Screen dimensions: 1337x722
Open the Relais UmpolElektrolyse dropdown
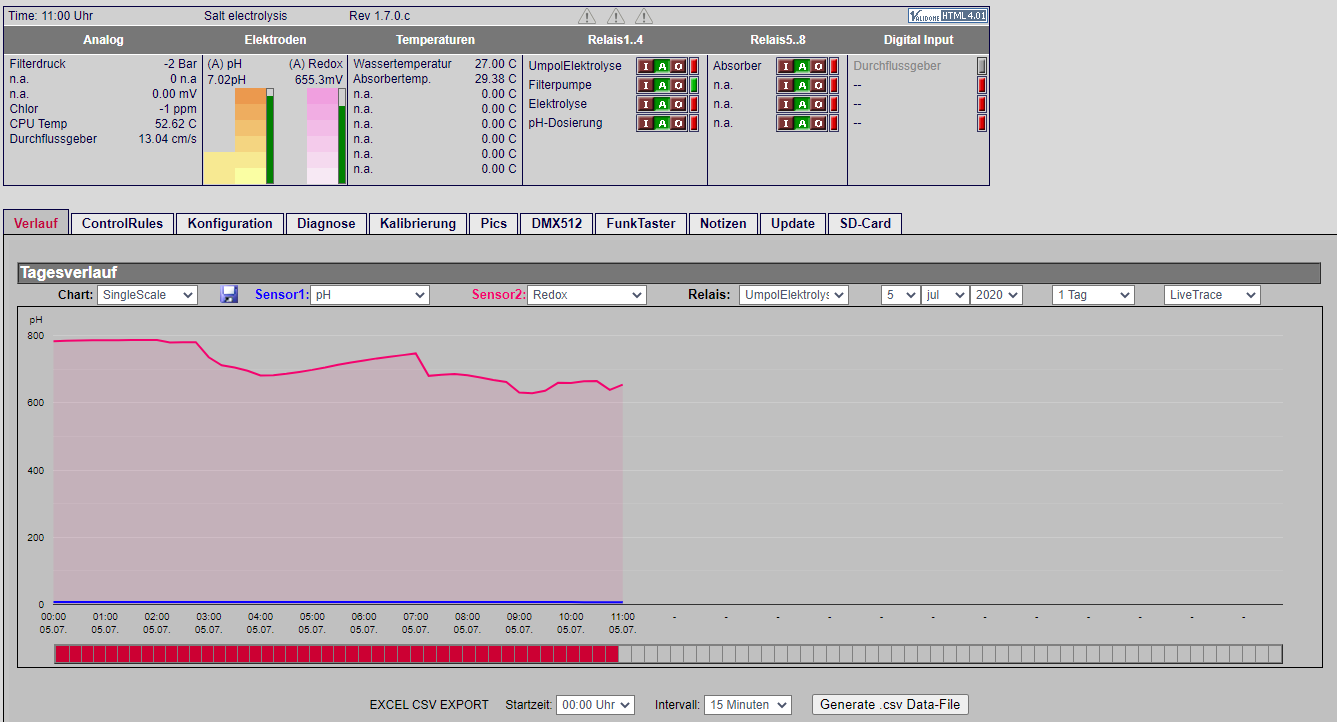(x=794, y=295)
